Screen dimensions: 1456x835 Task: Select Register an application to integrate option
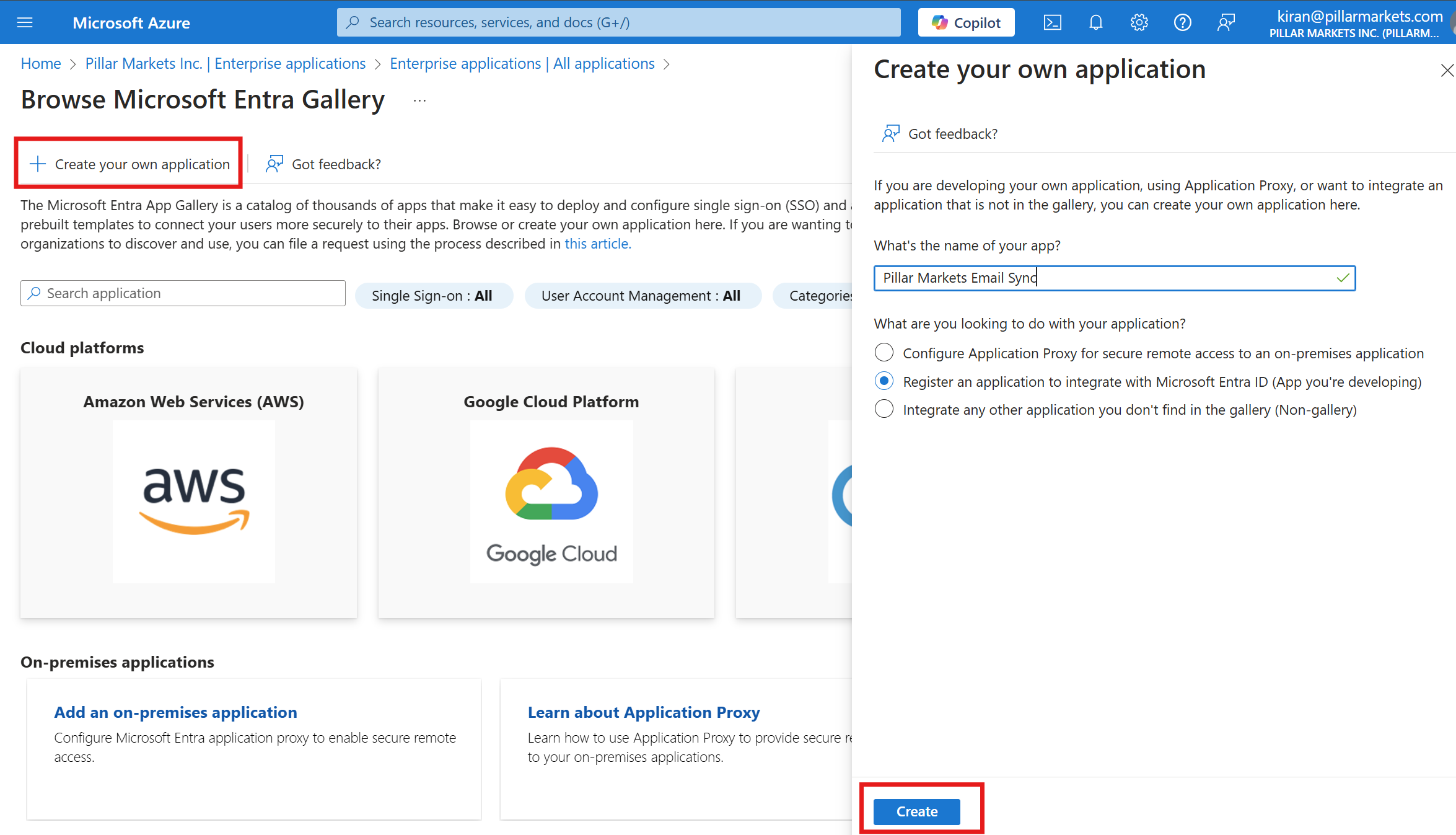tap(884, 381)
